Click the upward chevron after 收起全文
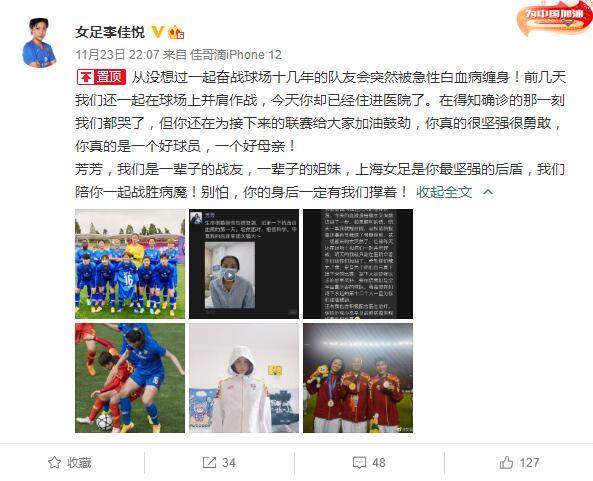This screenshot has height=481, width=593. 488,192
